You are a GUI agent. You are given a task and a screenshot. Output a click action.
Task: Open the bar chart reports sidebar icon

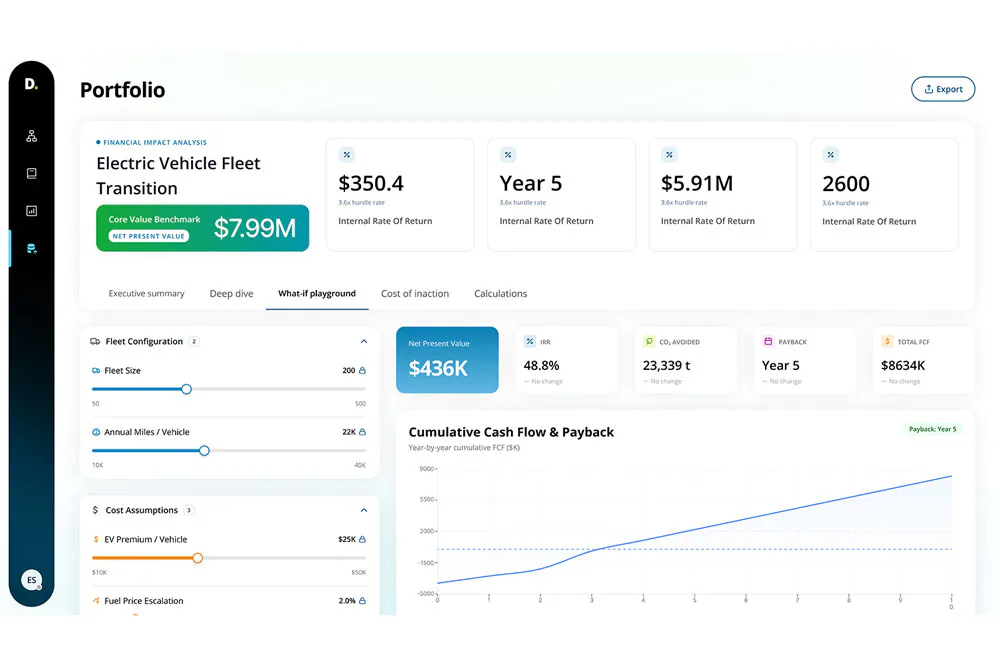point(31,211)
